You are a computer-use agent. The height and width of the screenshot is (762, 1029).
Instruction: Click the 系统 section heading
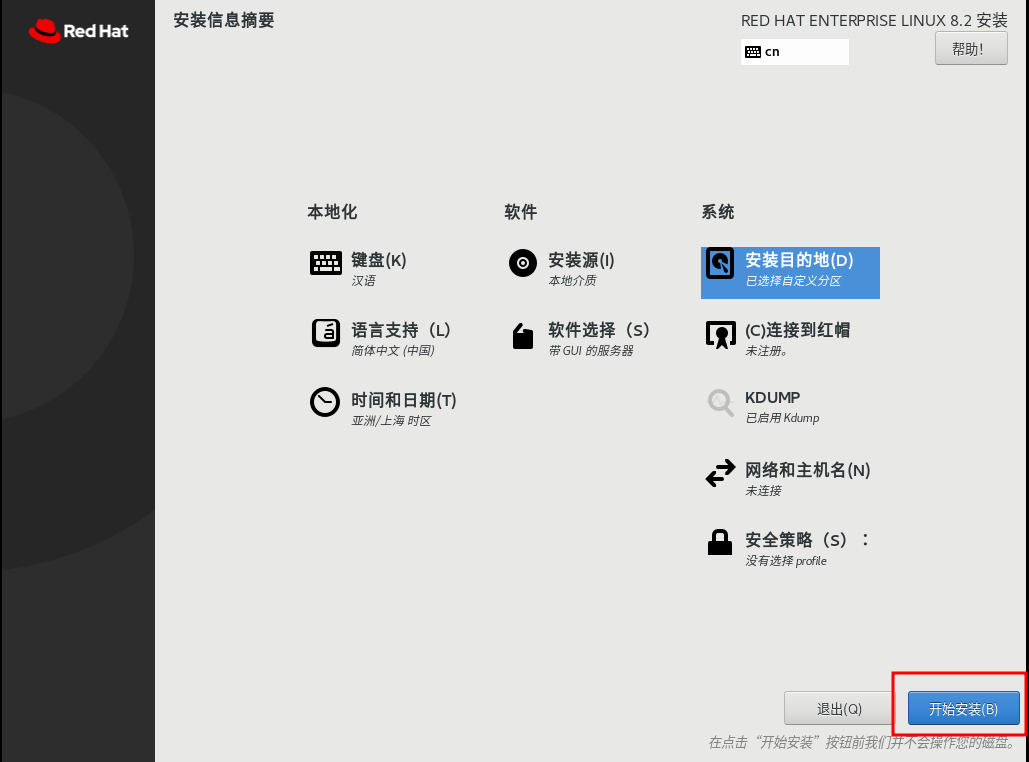click(x=718, y=212)
